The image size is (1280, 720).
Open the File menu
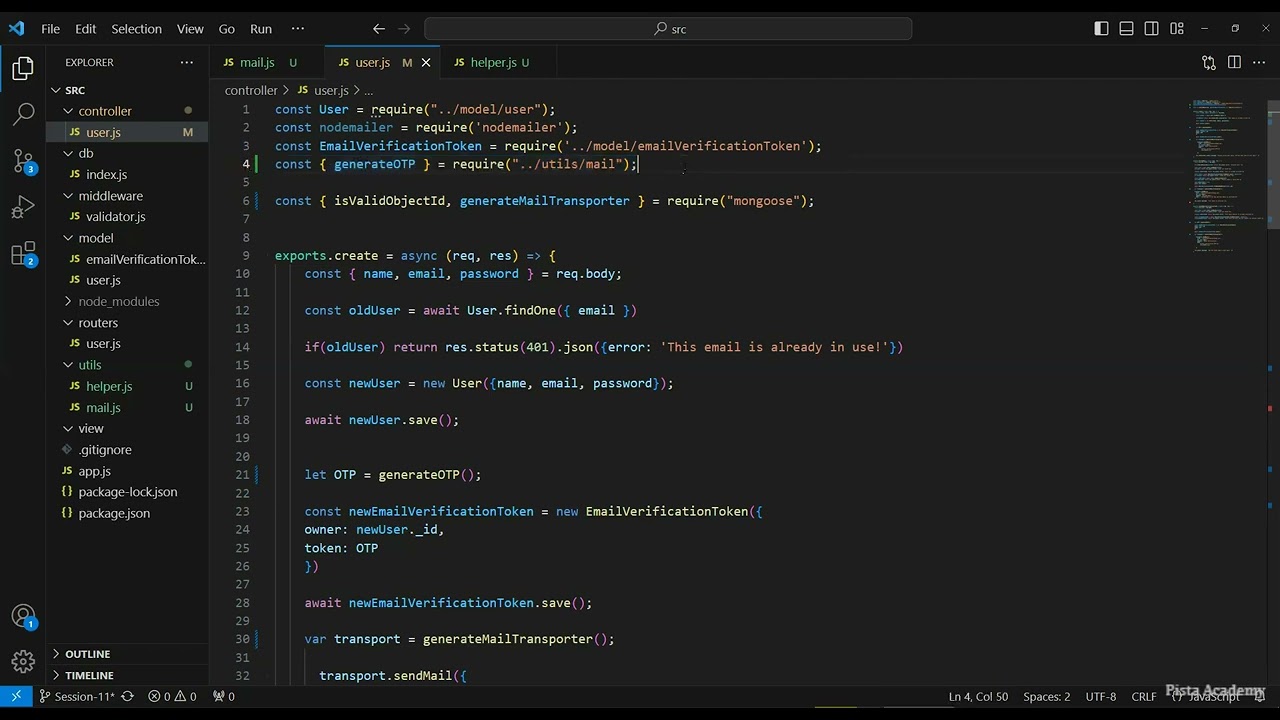pyautogui.click(x=50, y=29)
